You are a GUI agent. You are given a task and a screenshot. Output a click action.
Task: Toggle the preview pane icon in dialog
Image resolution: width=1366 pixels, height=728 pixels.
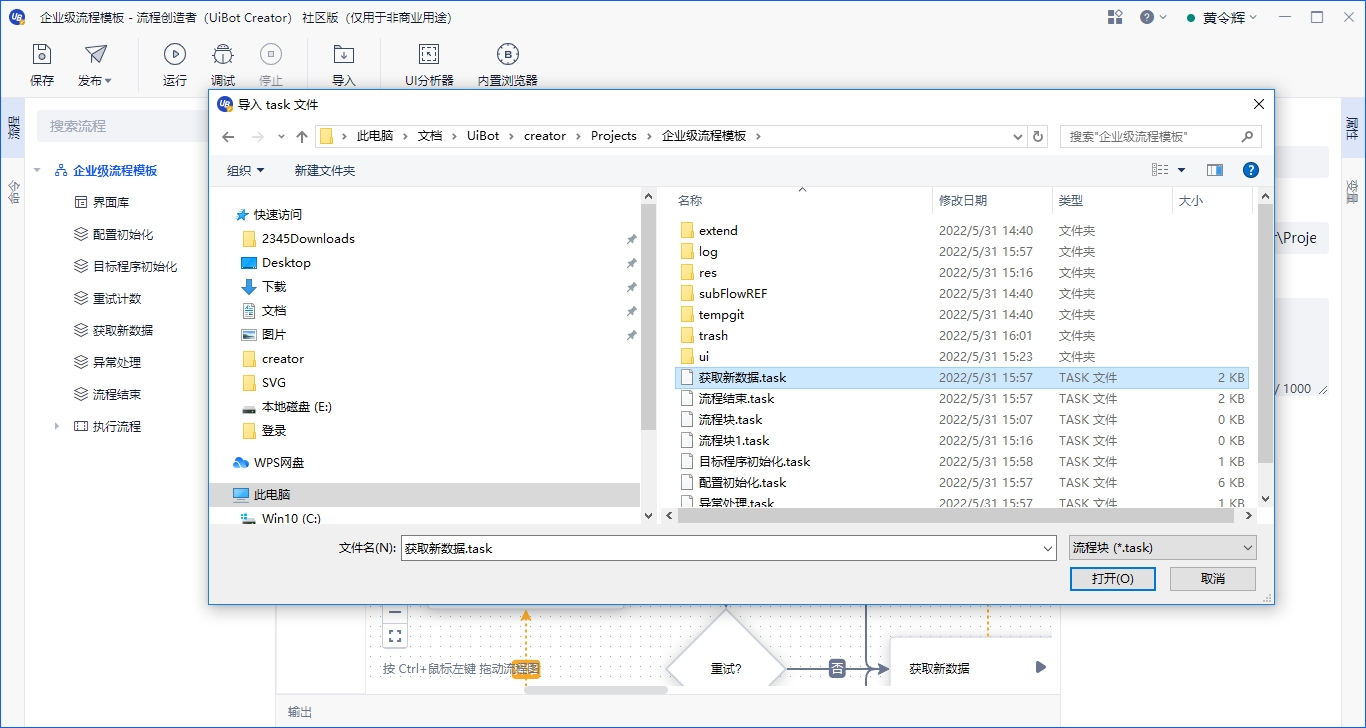tap(1215, 170)
